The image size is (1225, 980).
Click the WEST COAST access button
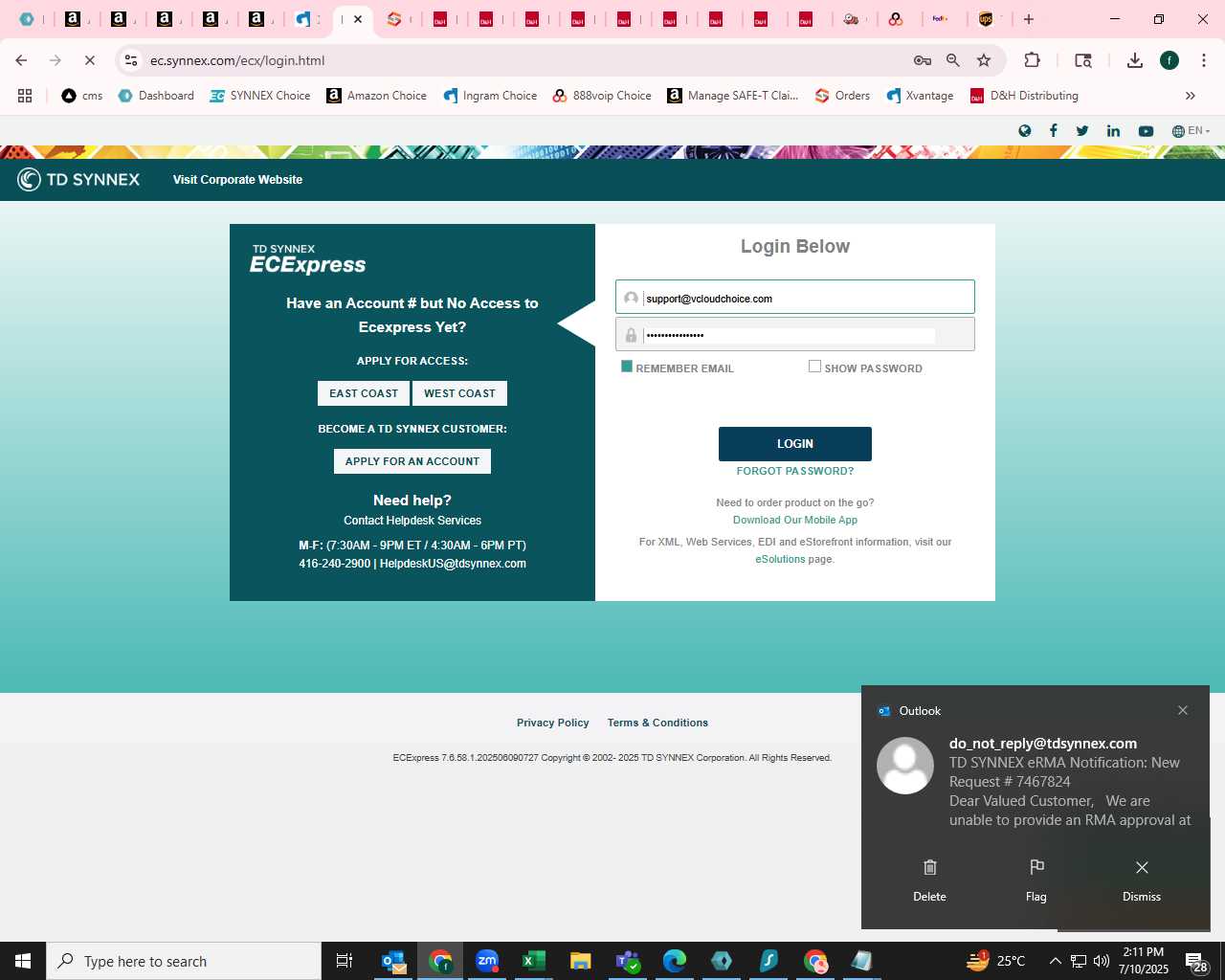460,393
